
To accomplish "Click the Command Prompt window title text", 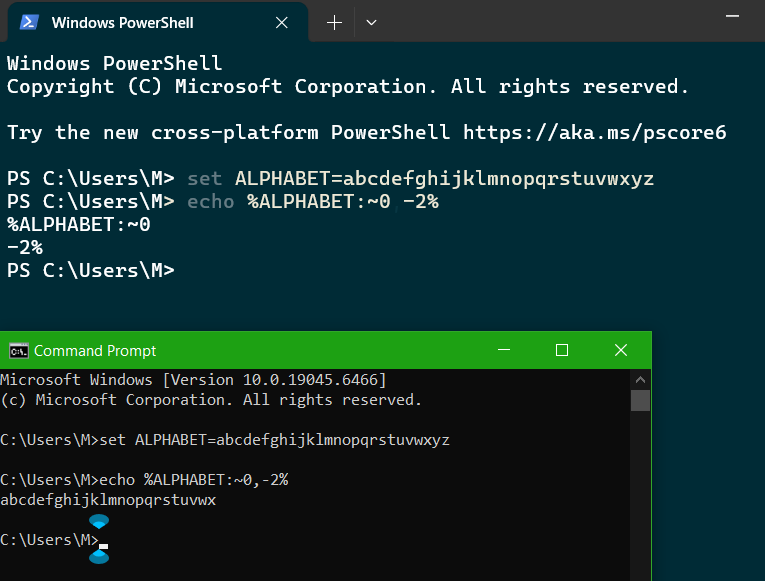I will (95, 351).
